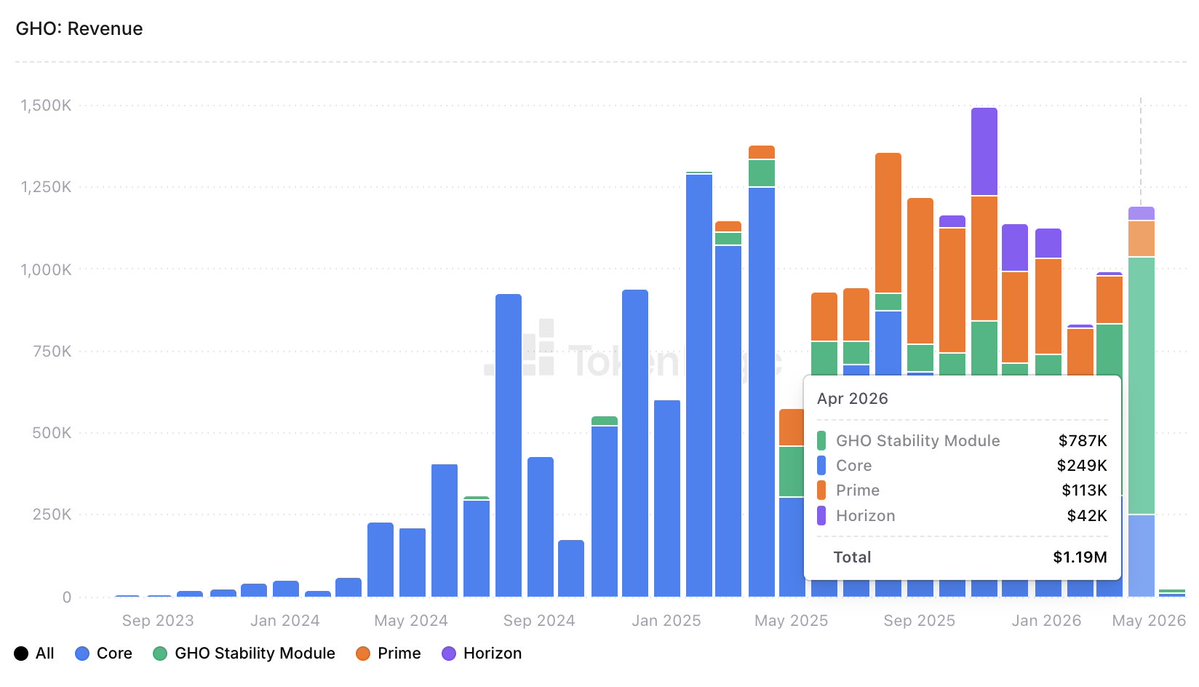Click the Apr 2026 tooltip heading
This screenshot has height=687, width=1199.
click(852, 399)
